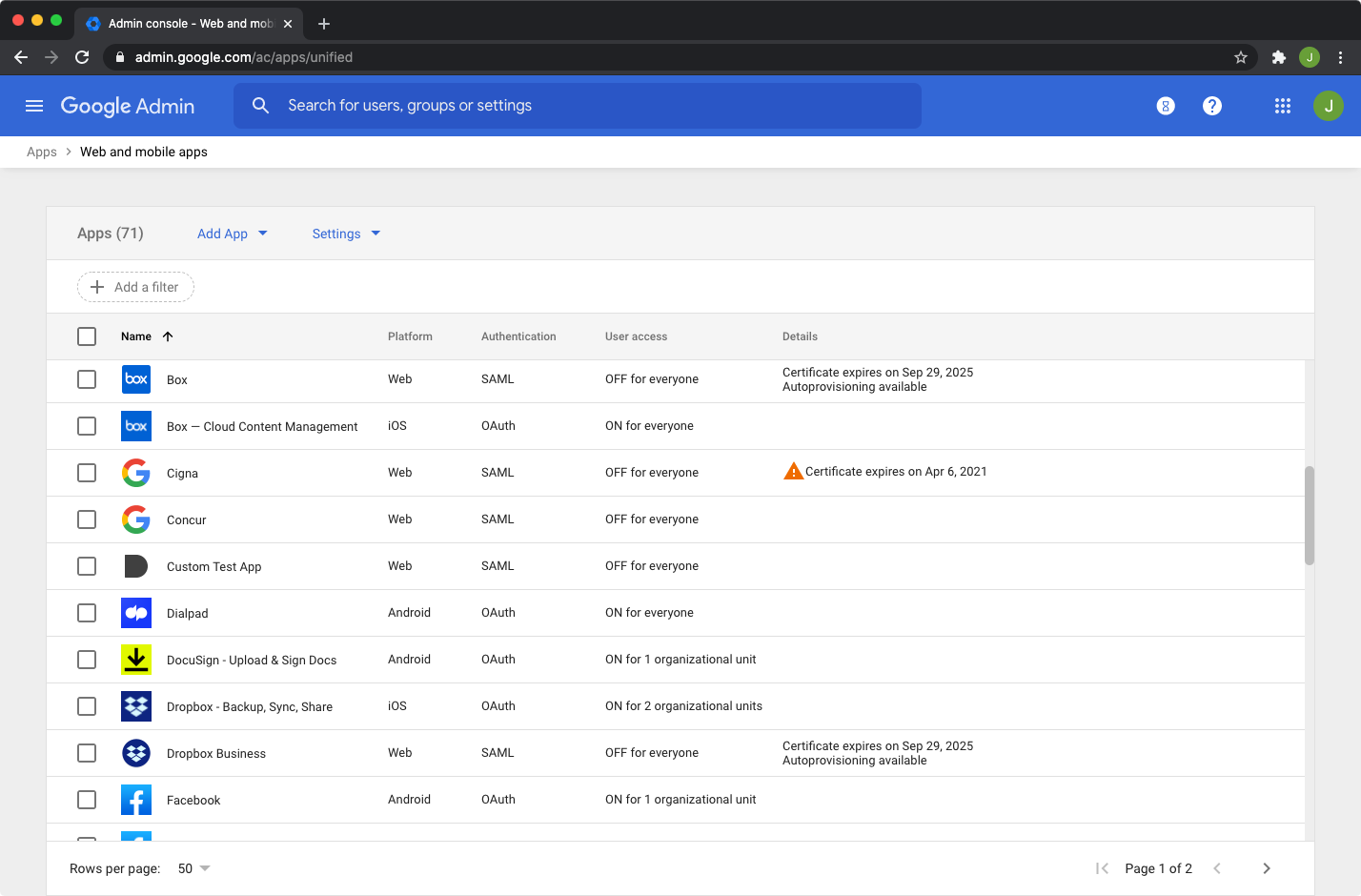Go to the previous page of apps
Screen dimensions: 1361x896
1217,868
